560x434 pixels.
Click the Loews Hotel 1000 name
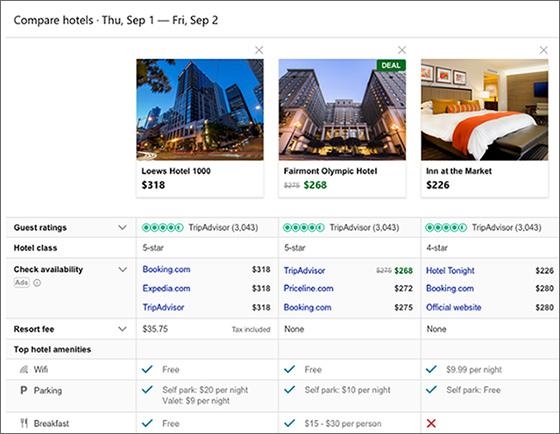176,171
